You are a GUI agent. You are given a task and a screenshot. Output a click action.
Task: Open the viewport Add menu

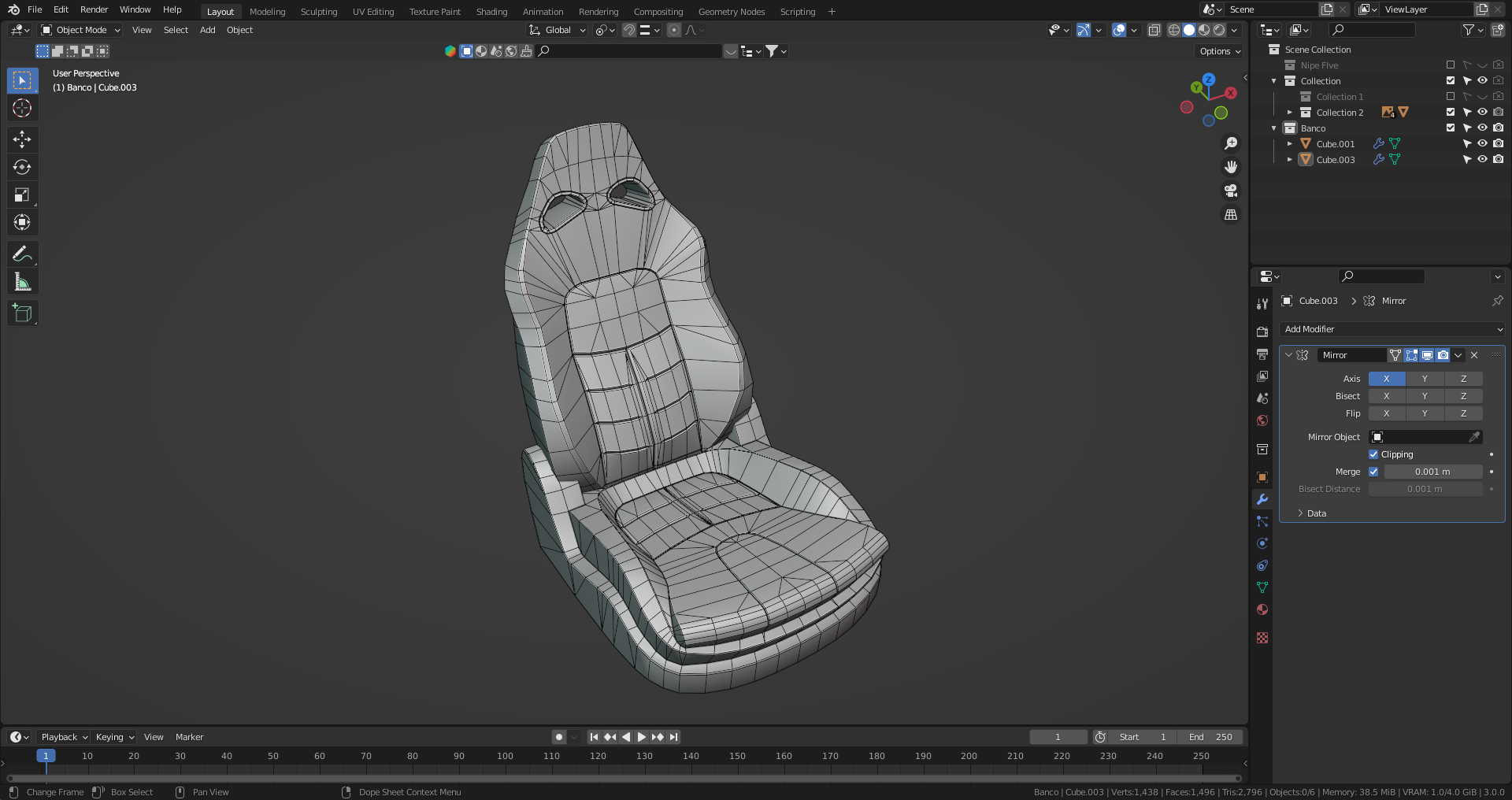[207, 30]
